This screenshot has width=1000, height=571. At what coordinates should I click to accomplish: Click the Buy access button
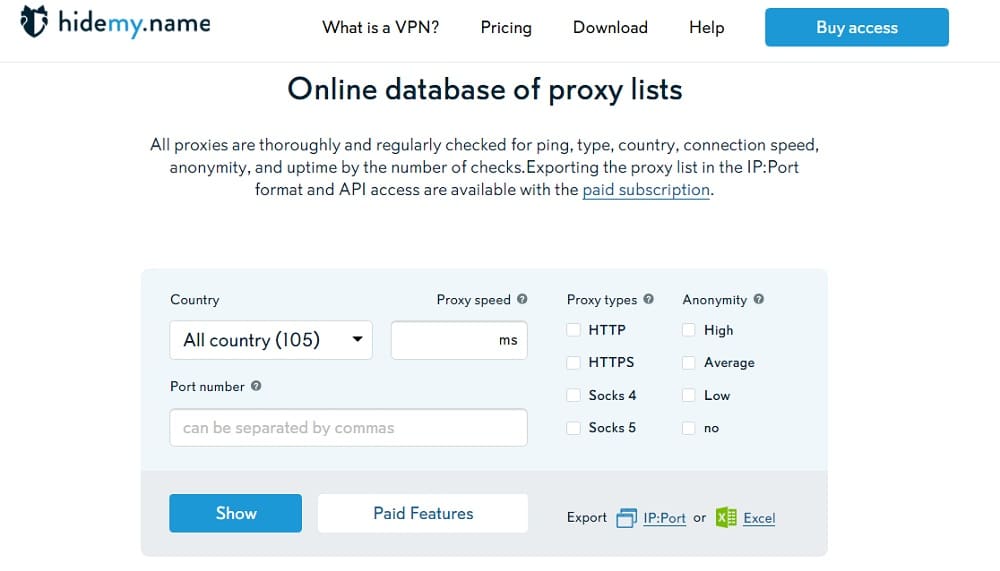point(857,27)
